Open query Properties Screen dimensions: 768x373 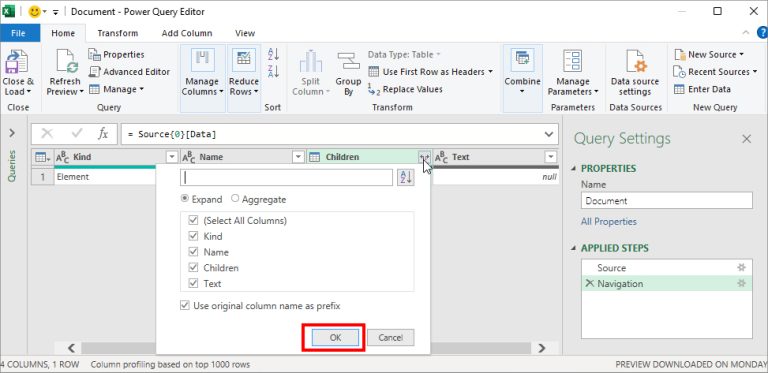(117, 54)
